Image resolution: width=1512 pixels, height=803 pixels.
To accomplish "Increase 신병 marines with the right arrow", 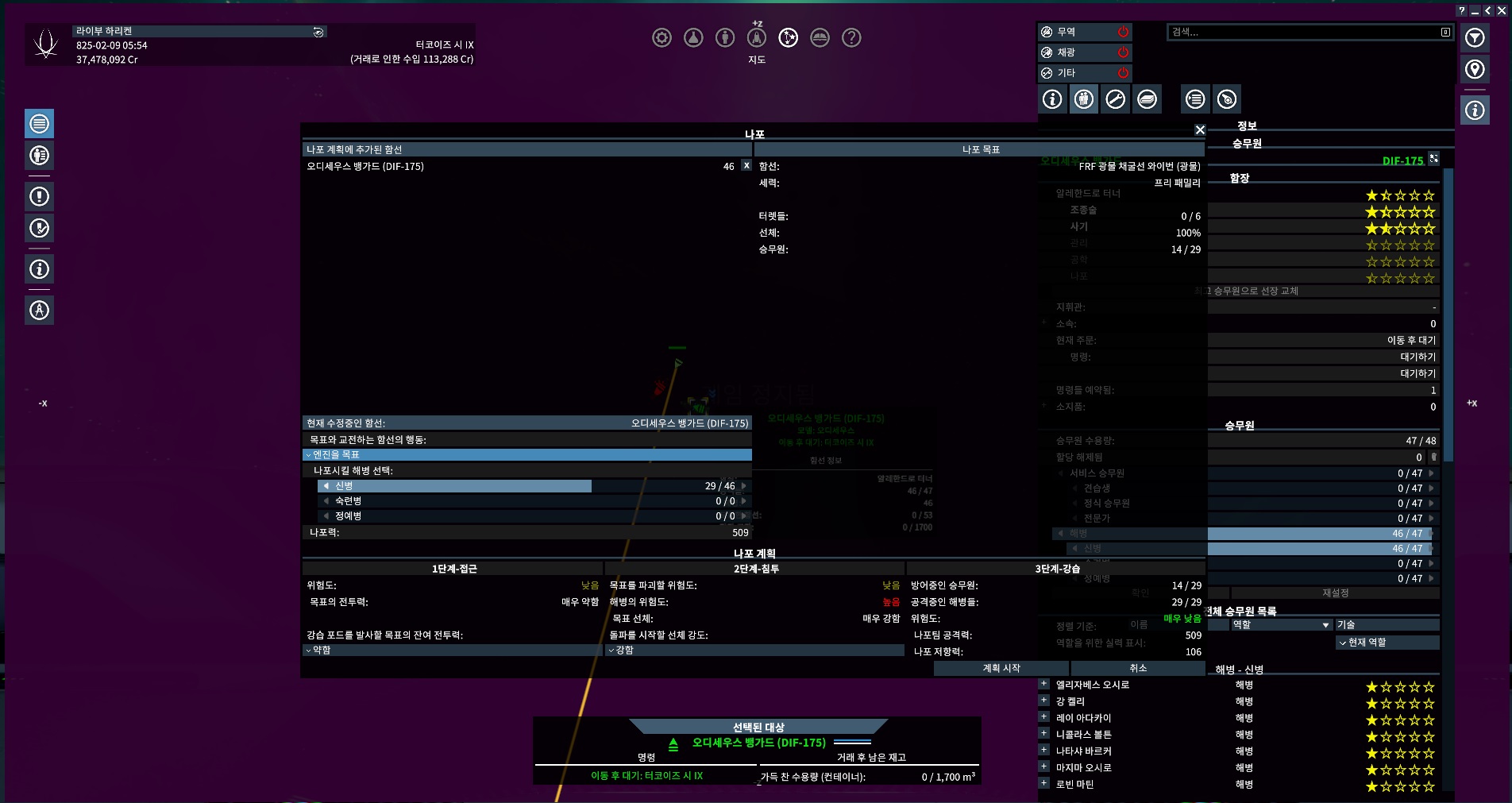I will point(743,486).
